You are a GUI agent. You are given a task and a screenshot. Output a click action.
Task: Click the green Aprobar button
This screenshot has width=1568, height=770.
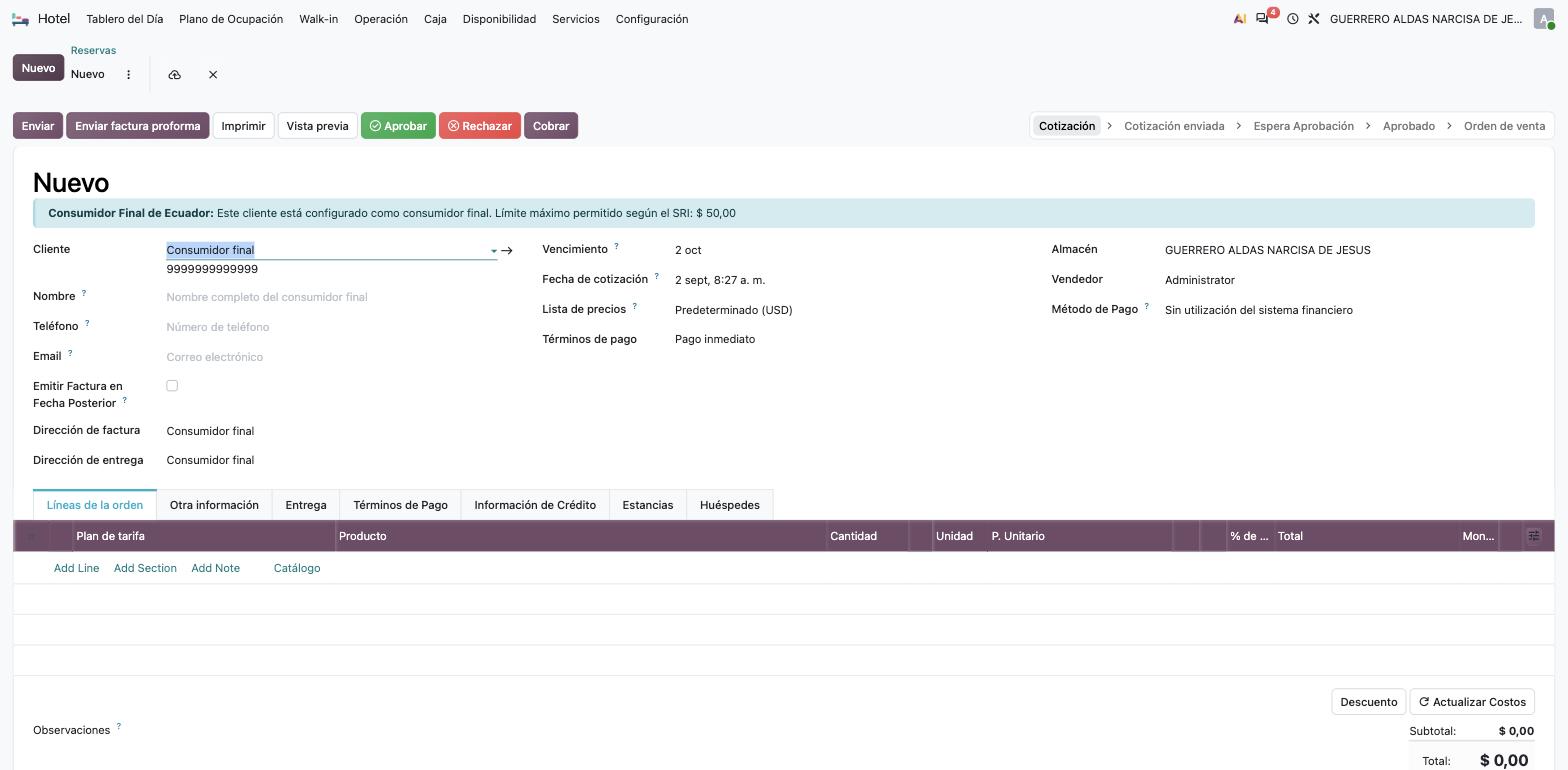(x=398, y=126)
